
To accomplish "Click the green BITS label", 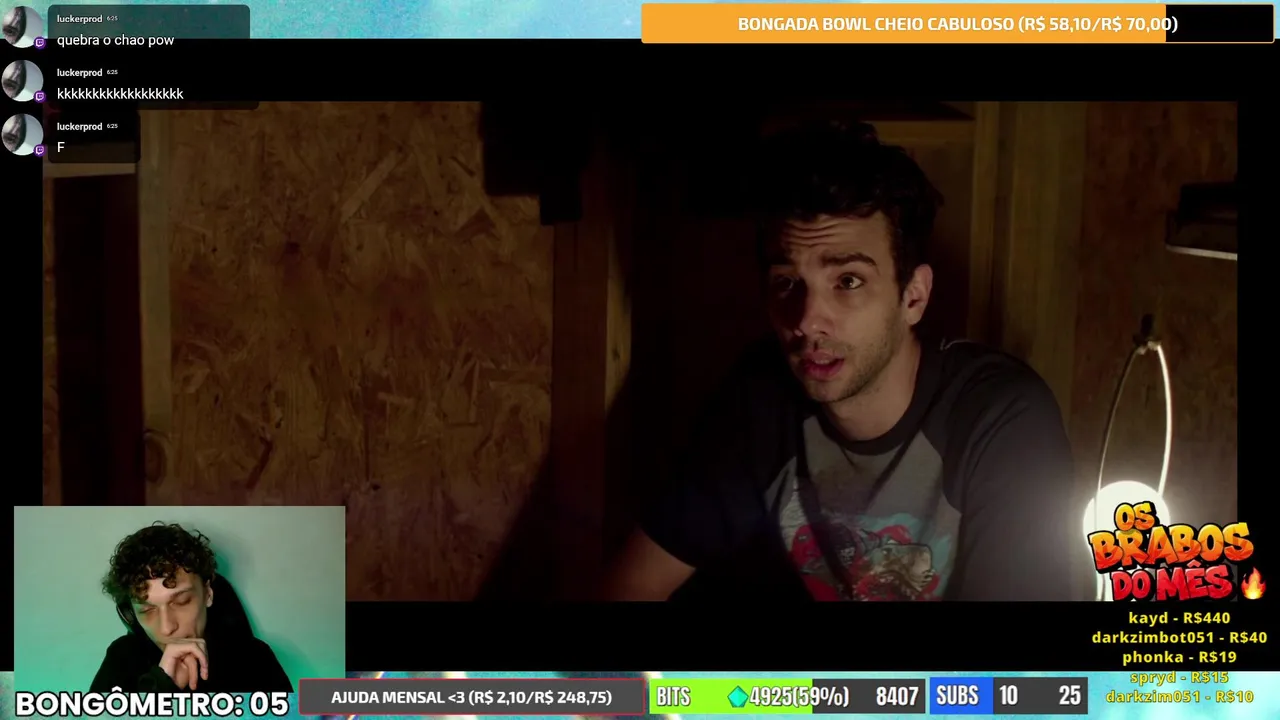I will 673,697.
